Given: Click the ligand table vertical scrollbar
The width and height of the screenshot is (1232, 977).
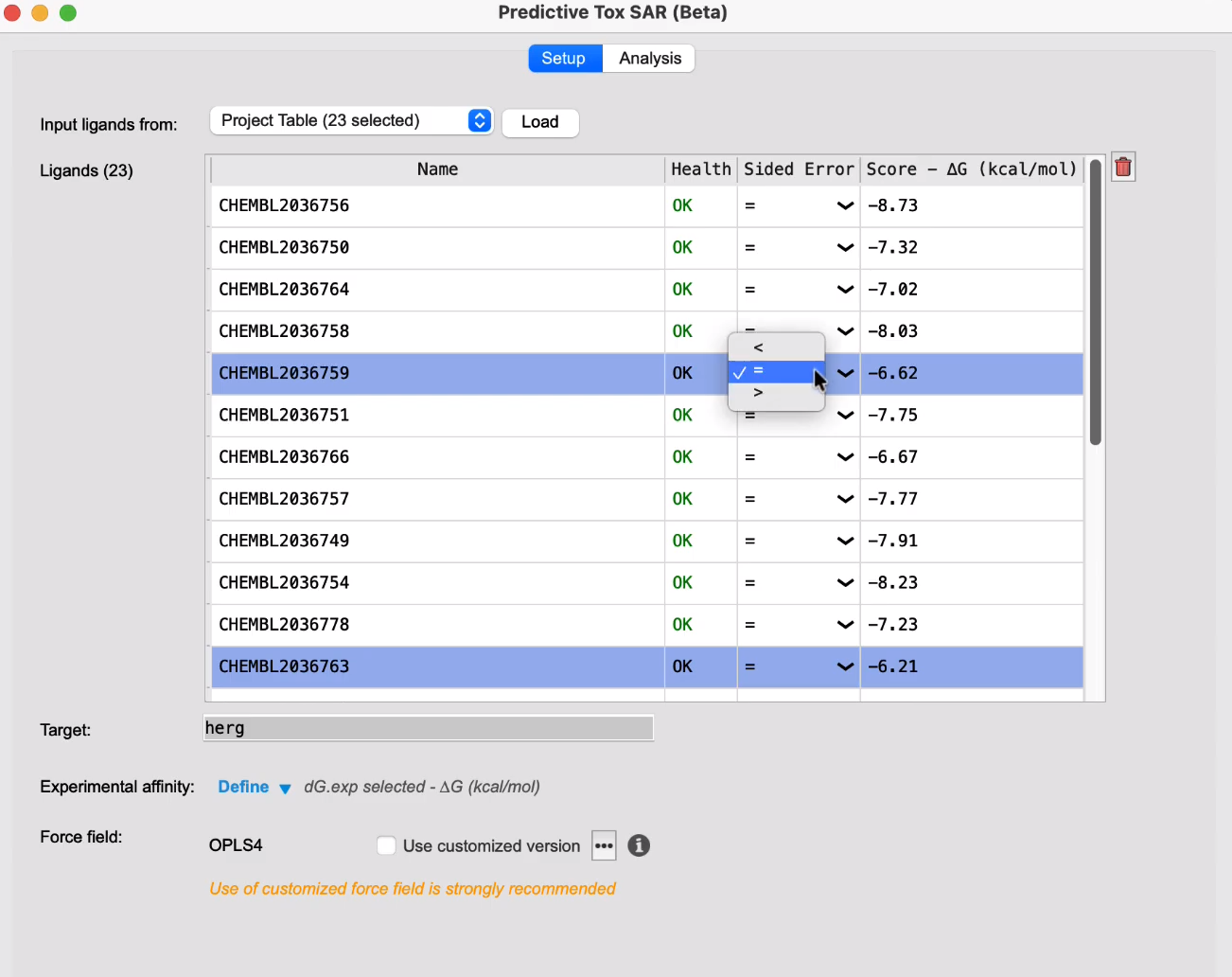Looking at the screenshot, I should (x=1096, y=303).
